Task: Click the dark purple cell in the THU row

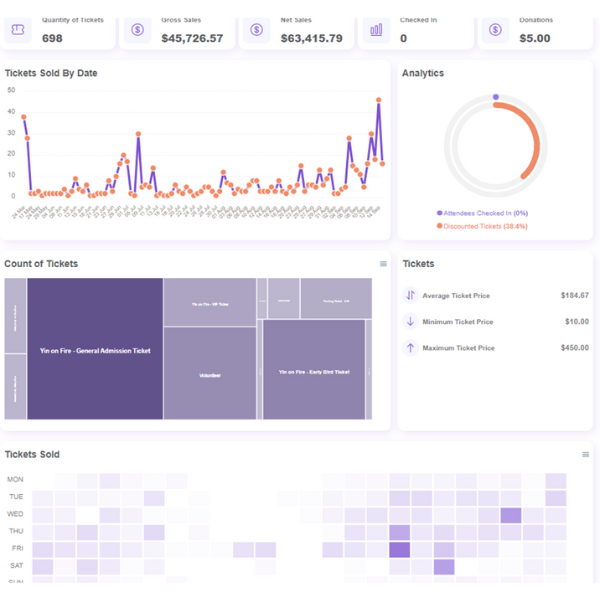Action: pyautogui.click(x=399, y=532)
